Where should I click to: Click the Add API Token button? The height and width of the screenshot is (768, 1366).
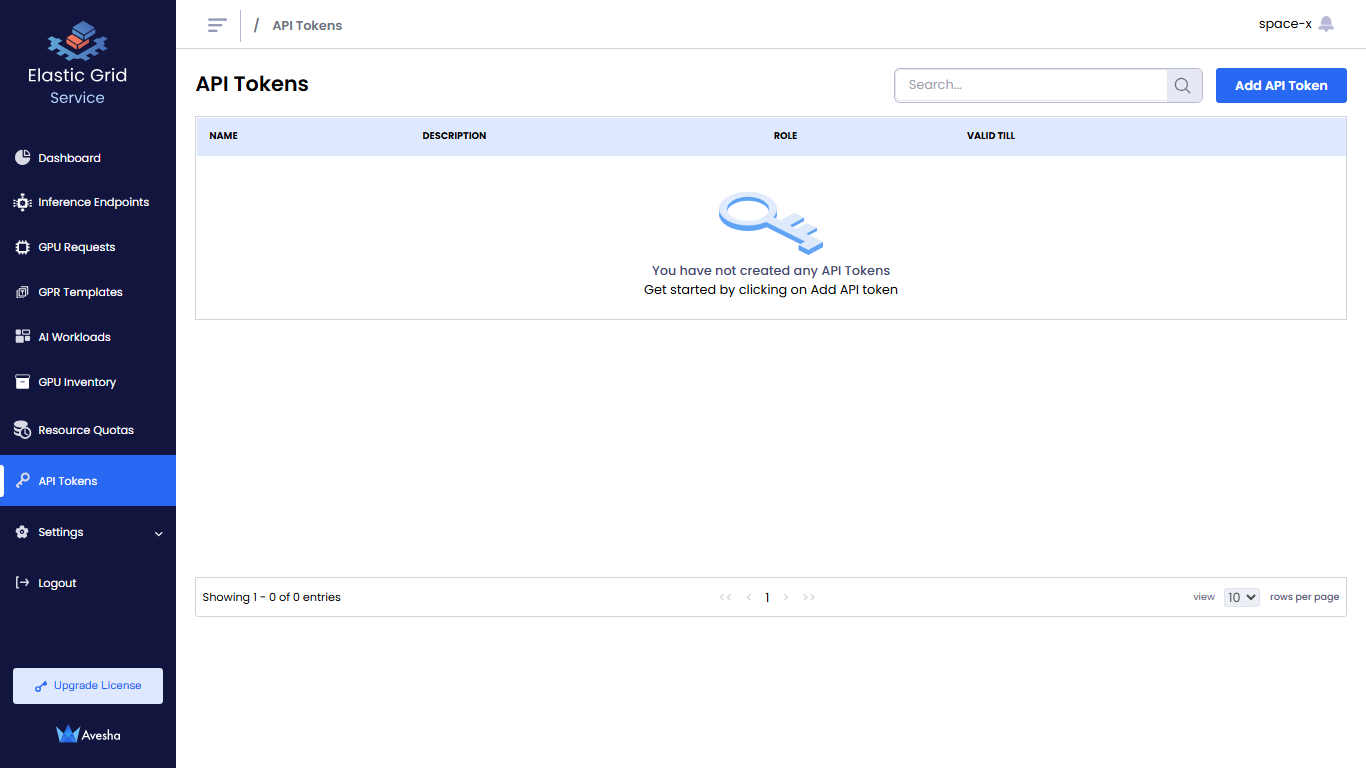pyautogui.click(x=1281, y=86)
